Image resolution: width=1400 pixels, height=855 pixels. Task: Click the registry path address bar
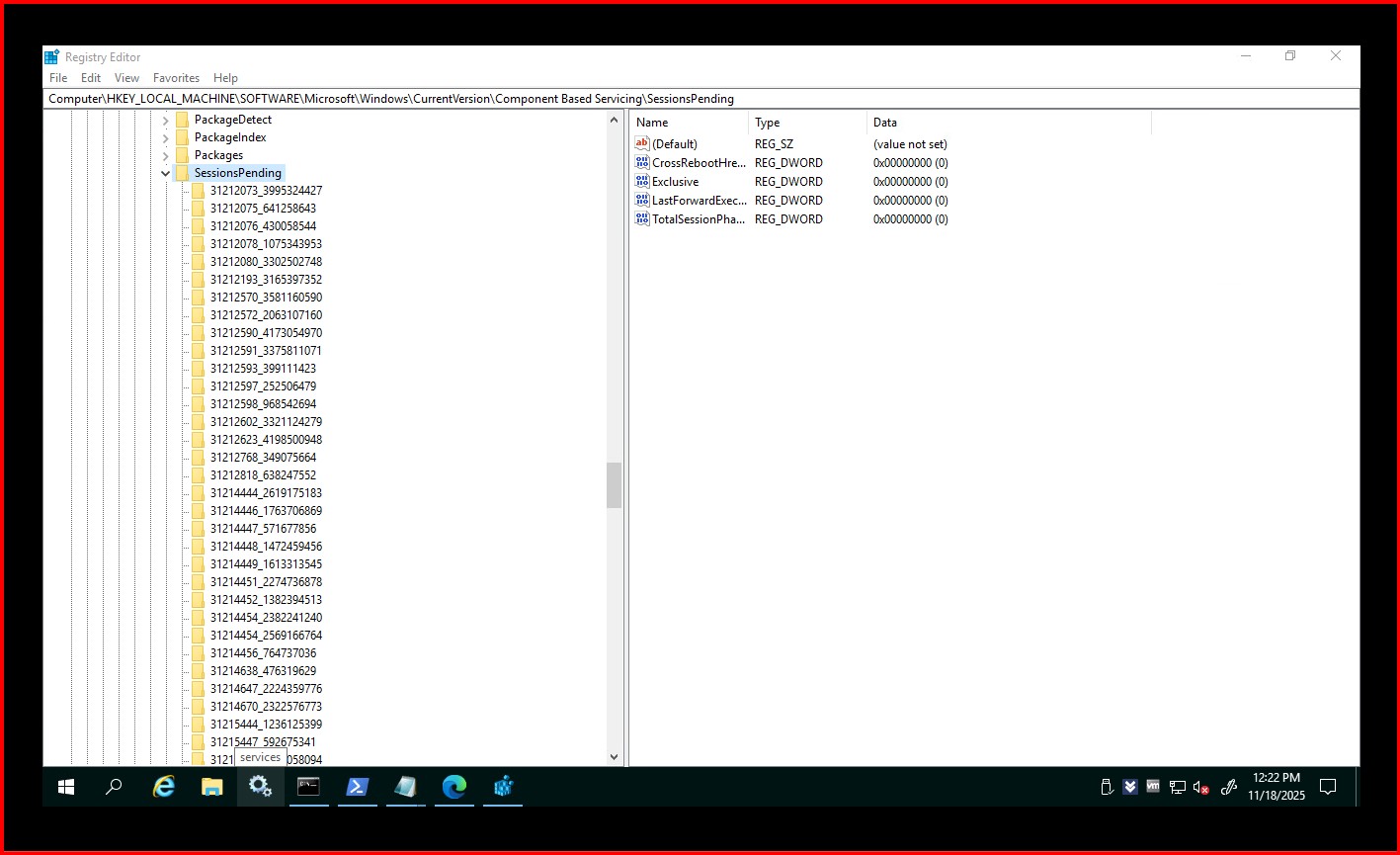click(x=701, y=99)
